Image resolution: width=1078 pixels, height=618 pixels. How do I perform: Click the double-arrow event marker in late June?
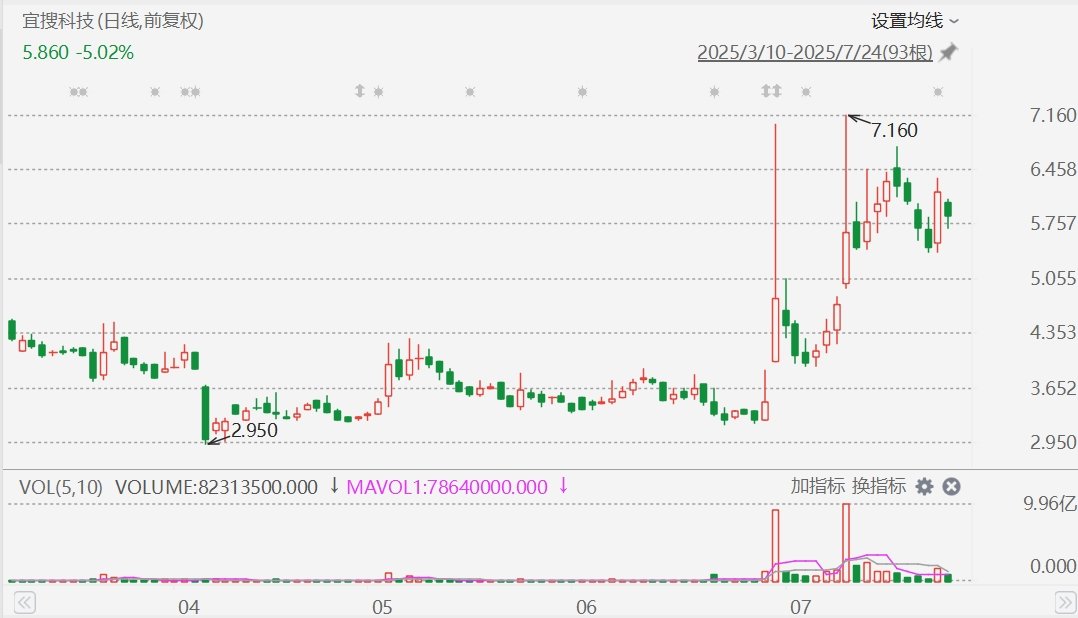click(770, 92)
